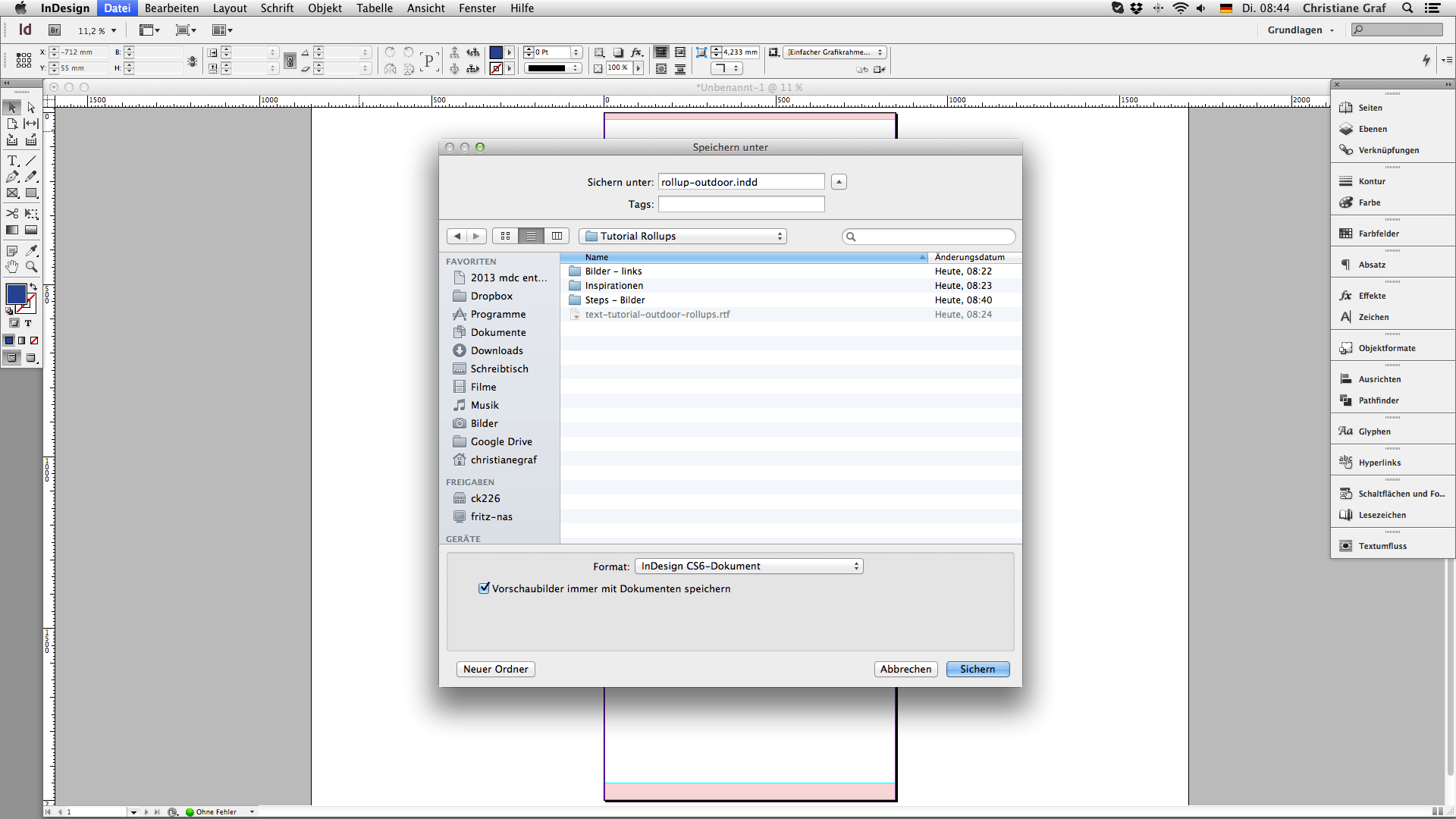Select the Type tool
This screenshot has height=819, width=1456.
(12, 161)
